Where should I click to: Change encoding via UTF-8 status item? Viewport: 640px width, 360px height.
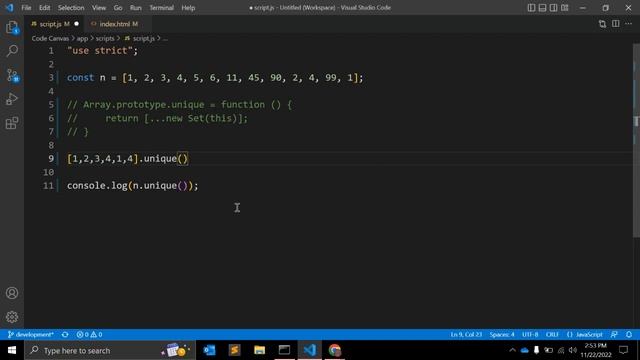pos(530,335)
